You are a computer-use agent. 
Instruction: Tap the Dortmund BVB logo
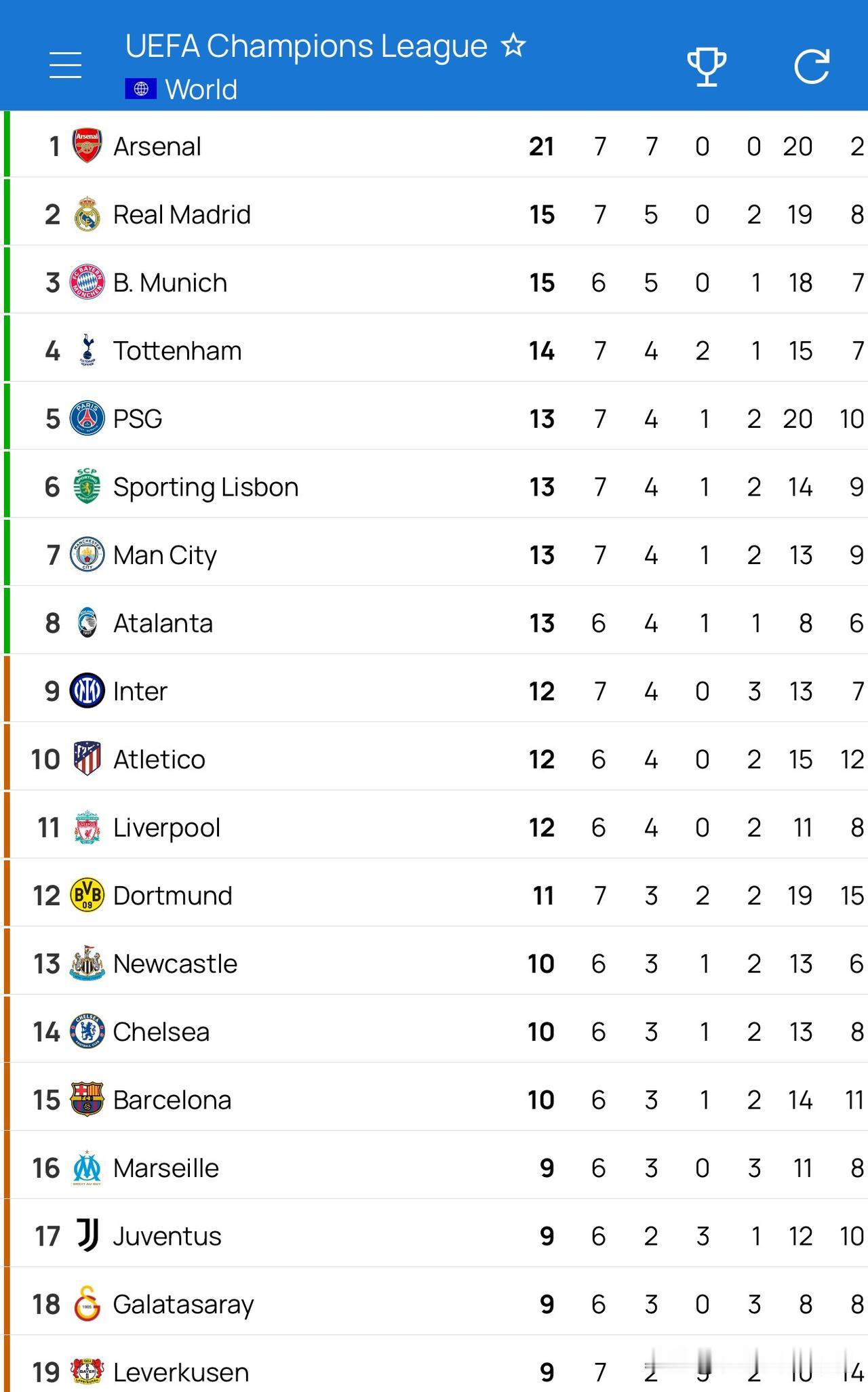click(87, 895)
